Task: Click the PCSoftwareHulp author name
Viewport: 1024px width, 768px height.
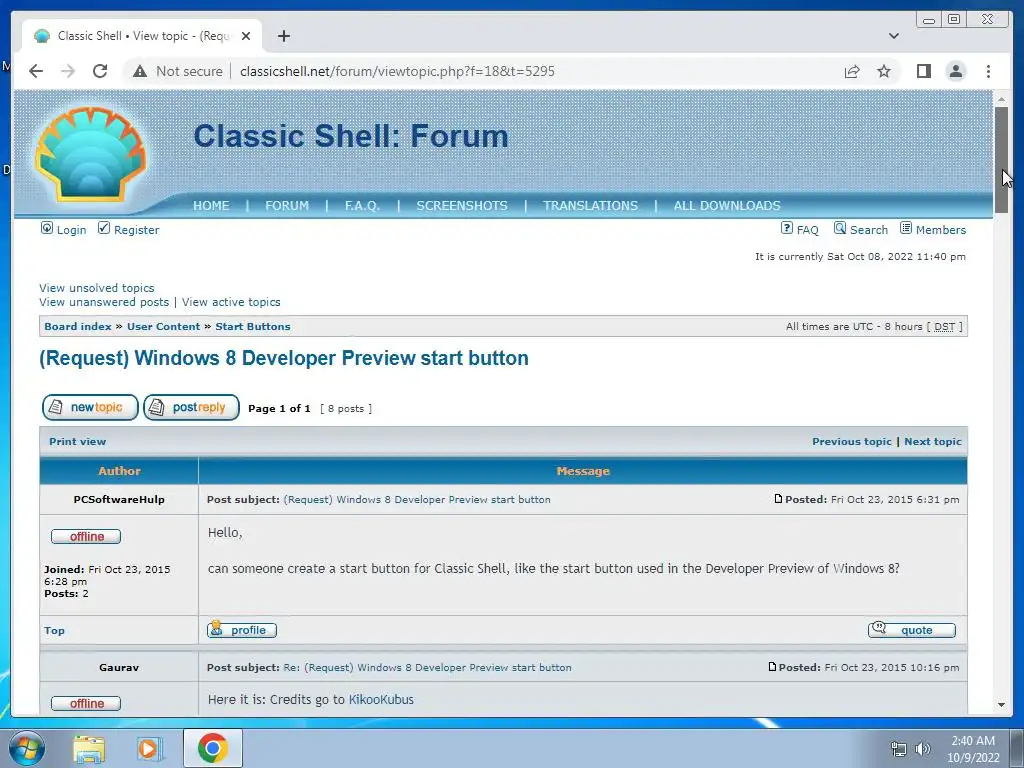Action: coord(119,500)
